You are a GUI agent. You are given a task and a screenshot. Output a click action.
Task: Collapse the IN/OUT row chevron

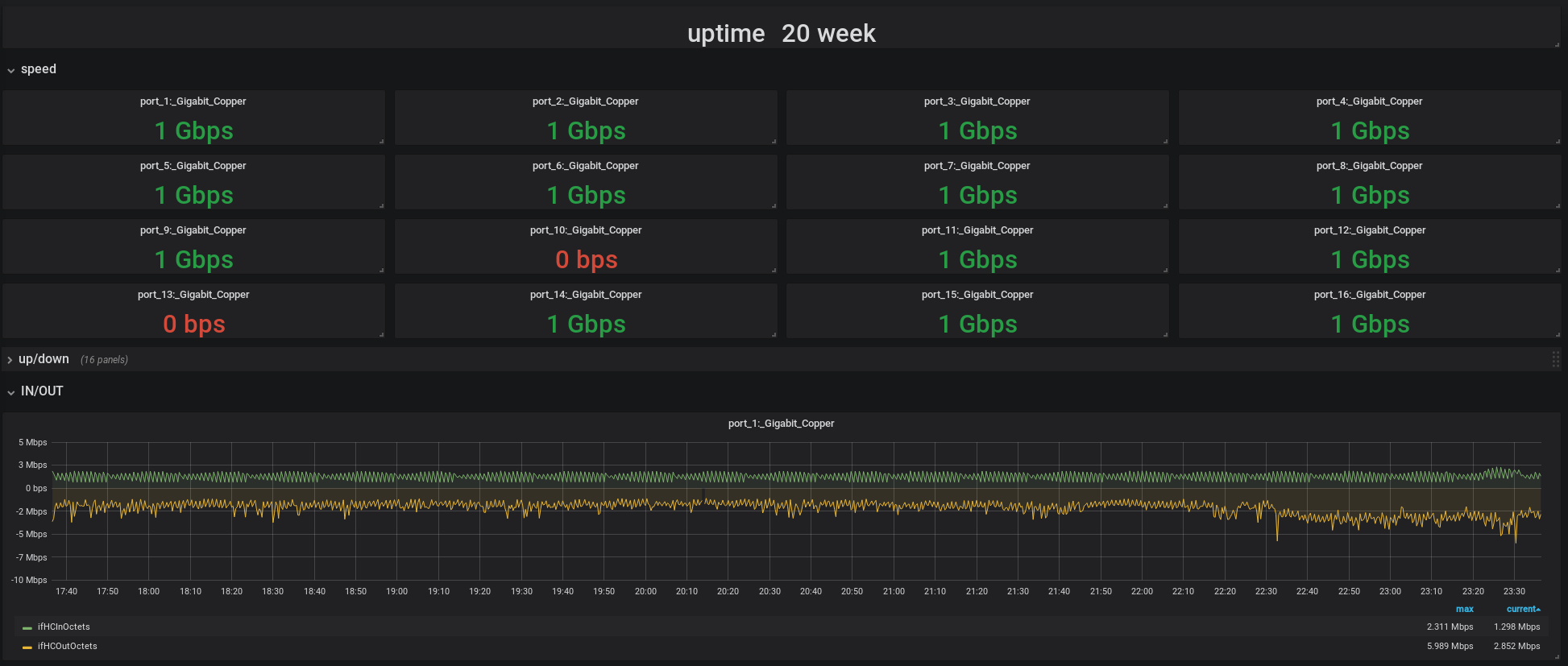pos(11,392)
